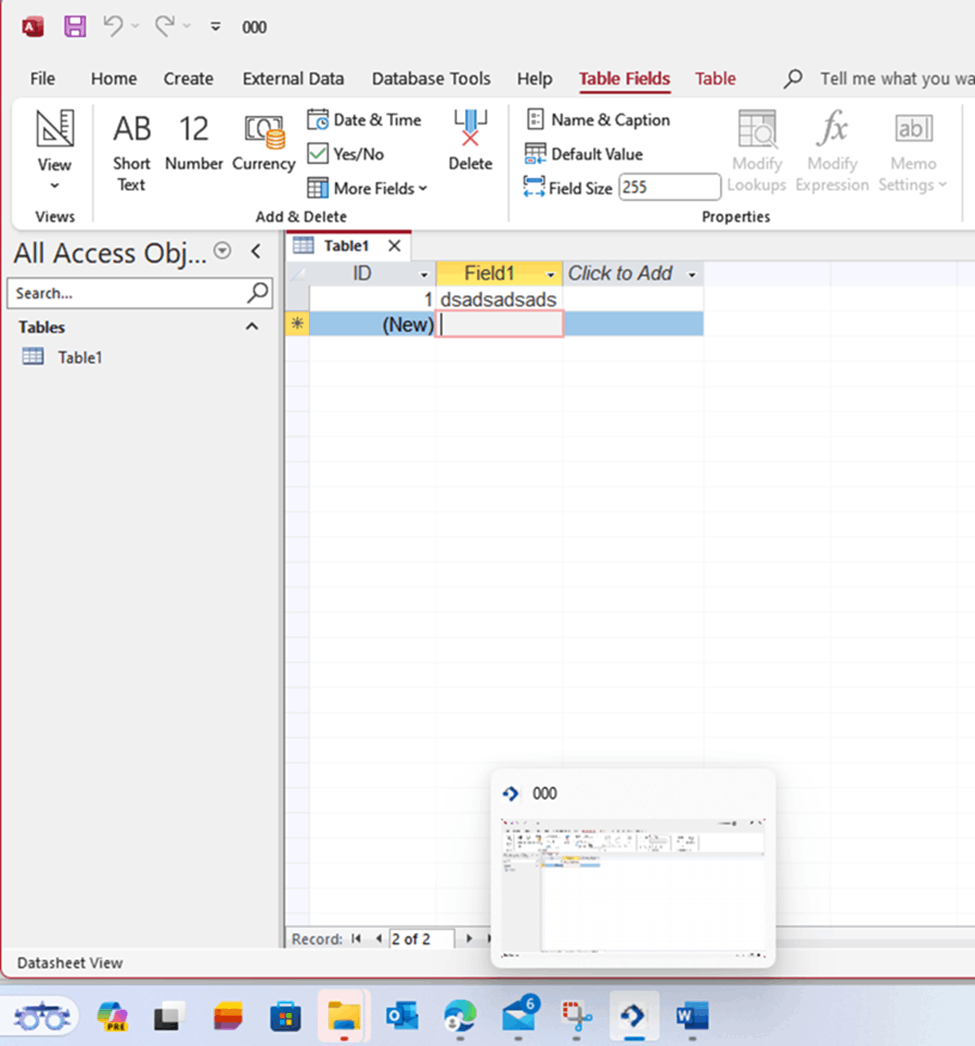Switch to the Table ribbon tab
This screenshot has width=975, height=1046.
tap(716, 79)
